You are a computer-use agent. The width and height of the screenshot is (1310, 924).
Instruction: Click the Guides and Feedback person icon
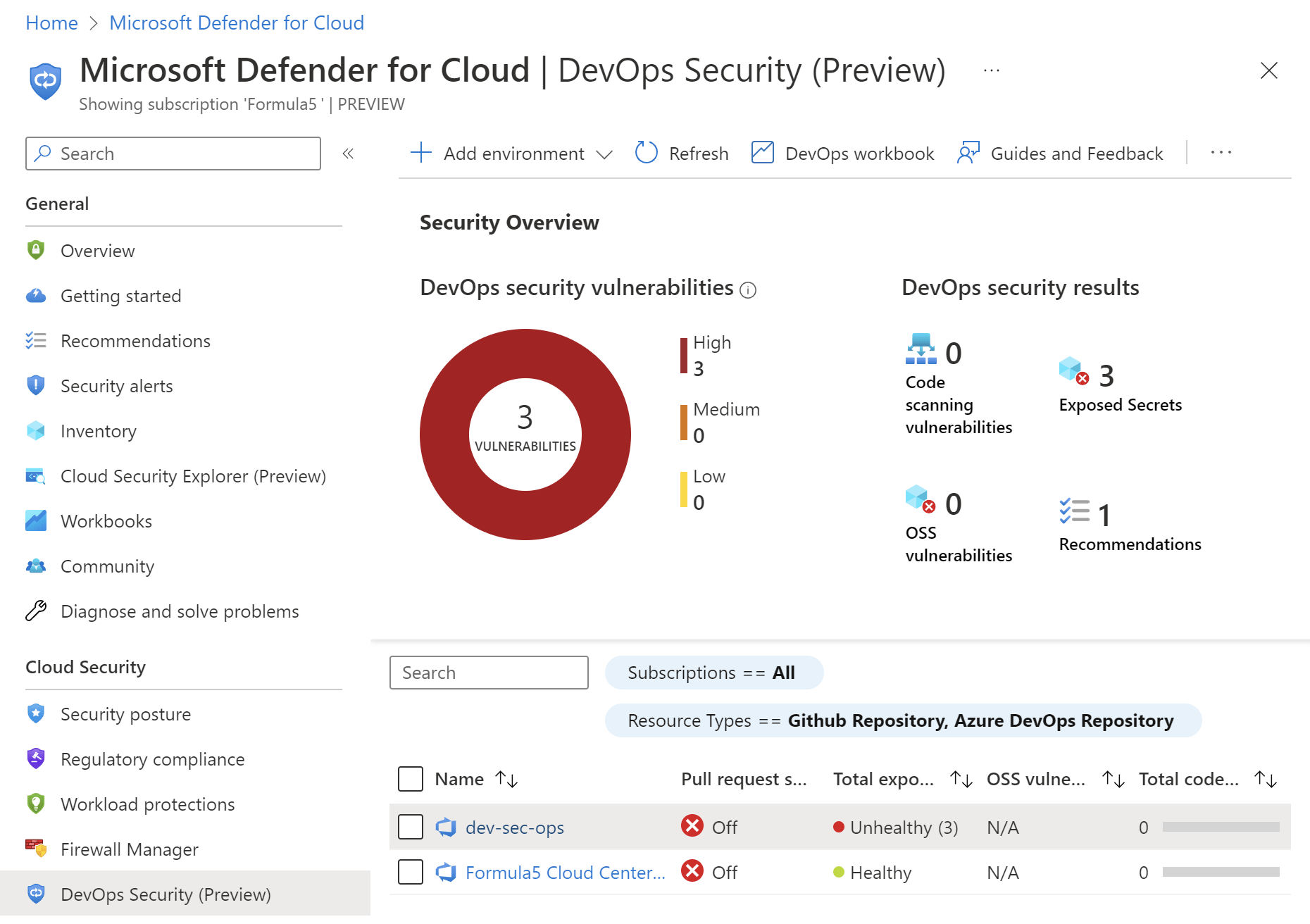[968, 153]
